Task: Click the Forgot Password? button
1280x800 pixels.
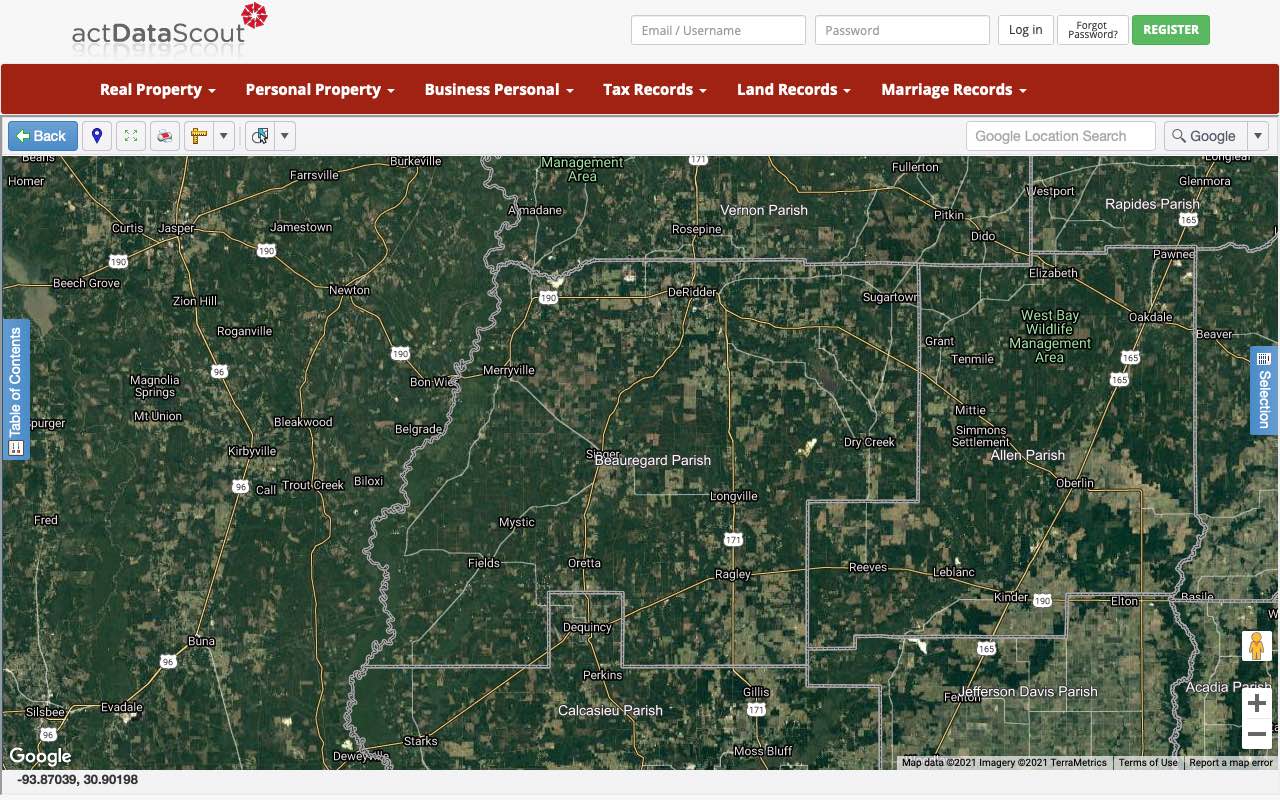Action: (1093, 30)
